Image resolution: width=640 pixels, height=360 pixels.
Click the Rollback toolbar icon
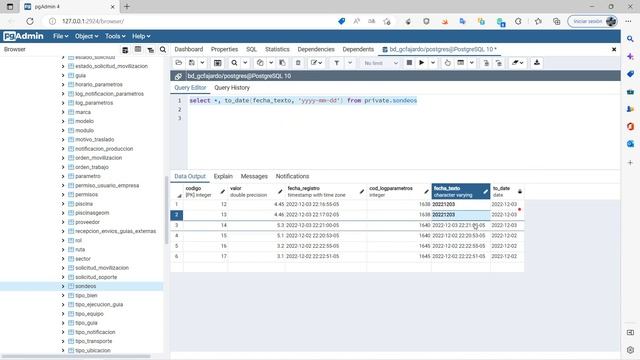[x=499, y=63]
